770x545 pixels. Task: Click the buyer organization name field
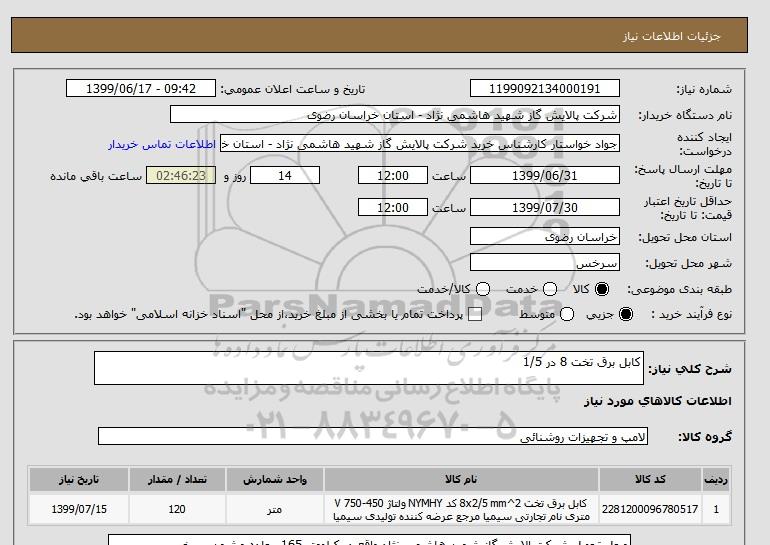pyautogui.click(x=395, y=114)
